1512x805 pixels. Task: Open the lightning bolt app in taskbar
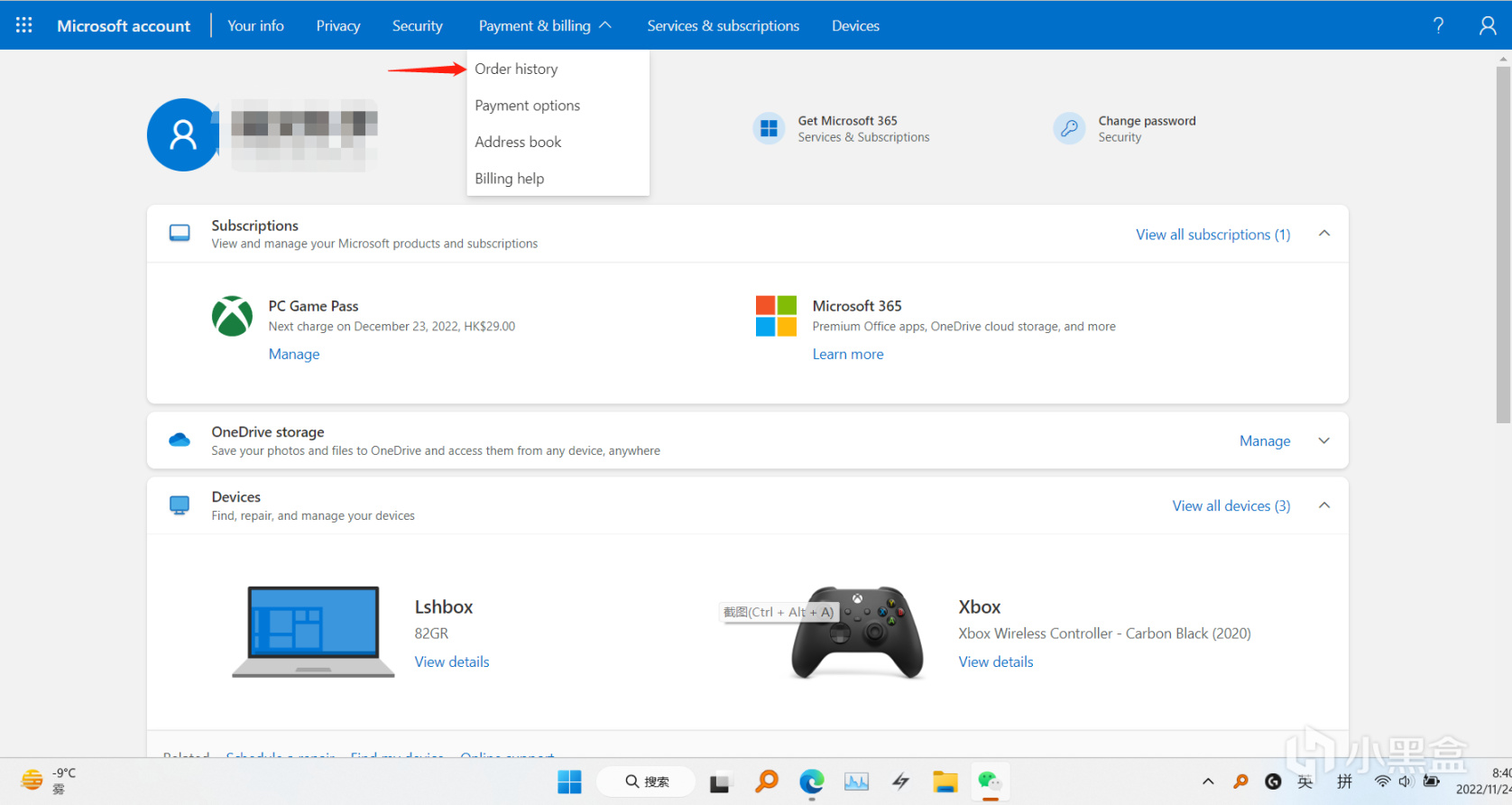click(900, 782)
